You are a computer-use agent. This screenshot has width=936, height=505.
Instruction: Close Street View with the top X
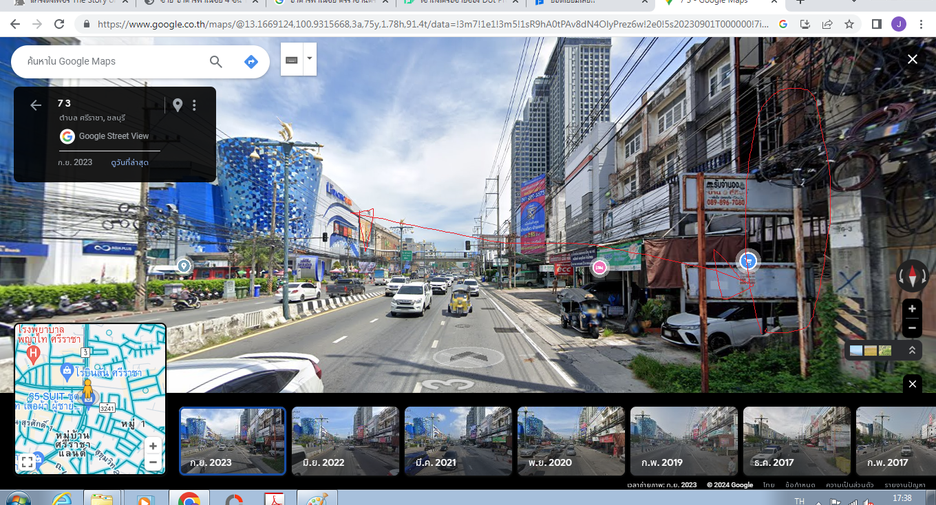(912, 59)
